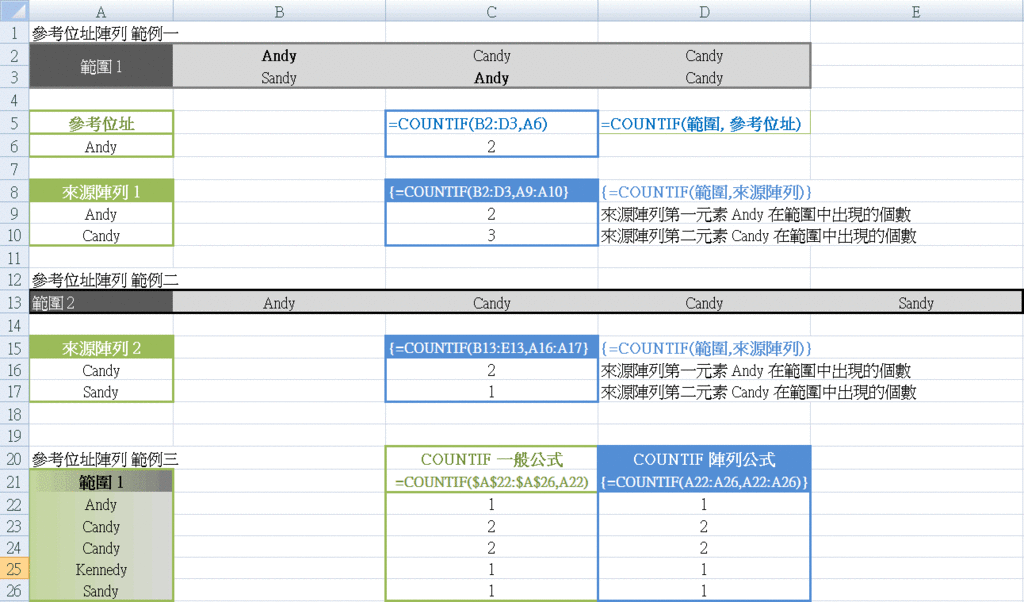Select the 參考位址 green header cell
1024x602 pixels.
tap(100, 122)
